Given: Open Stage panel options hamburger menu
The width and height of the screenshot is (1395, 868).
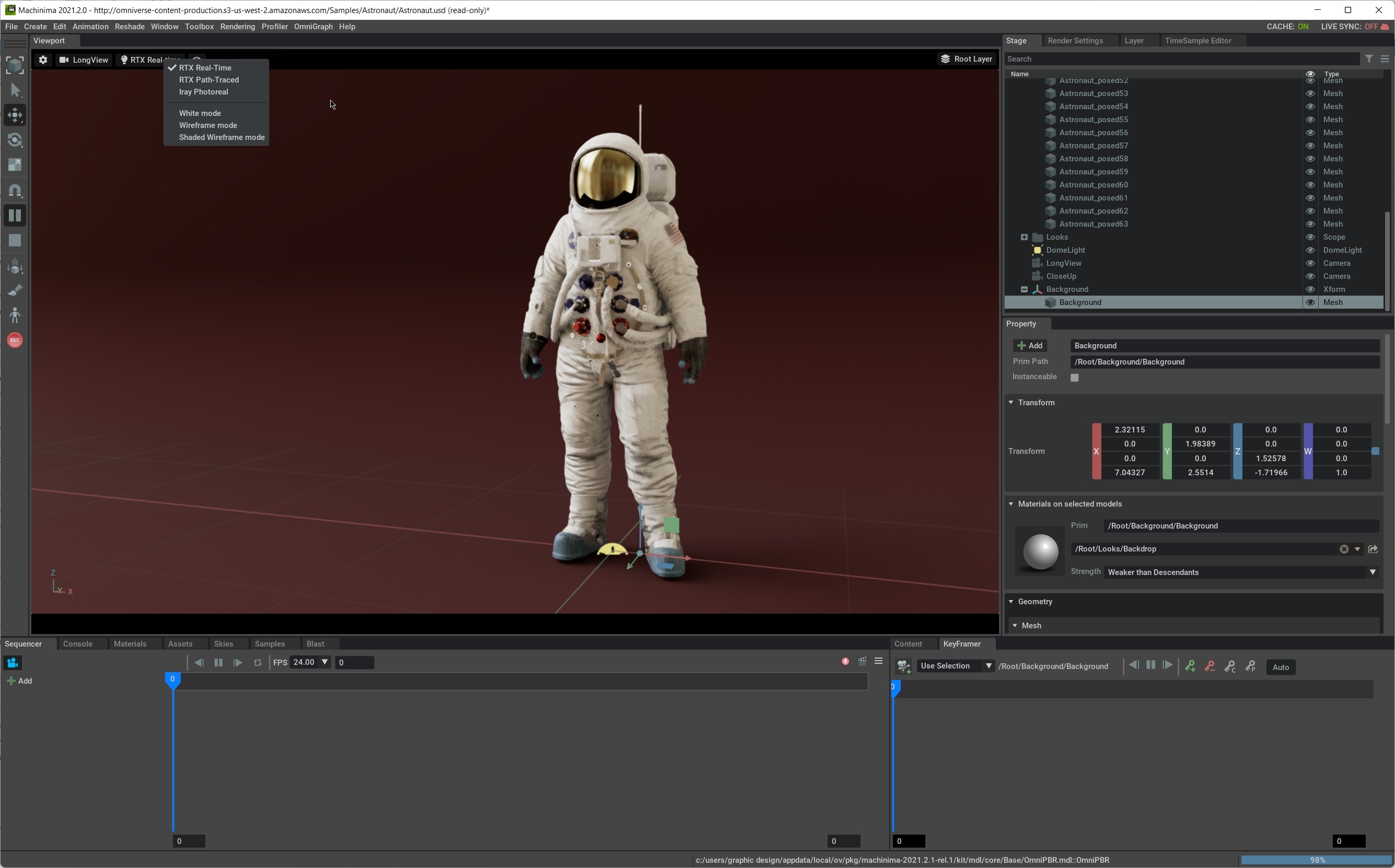Looking at the screenshot, I should coord(1385,58).
